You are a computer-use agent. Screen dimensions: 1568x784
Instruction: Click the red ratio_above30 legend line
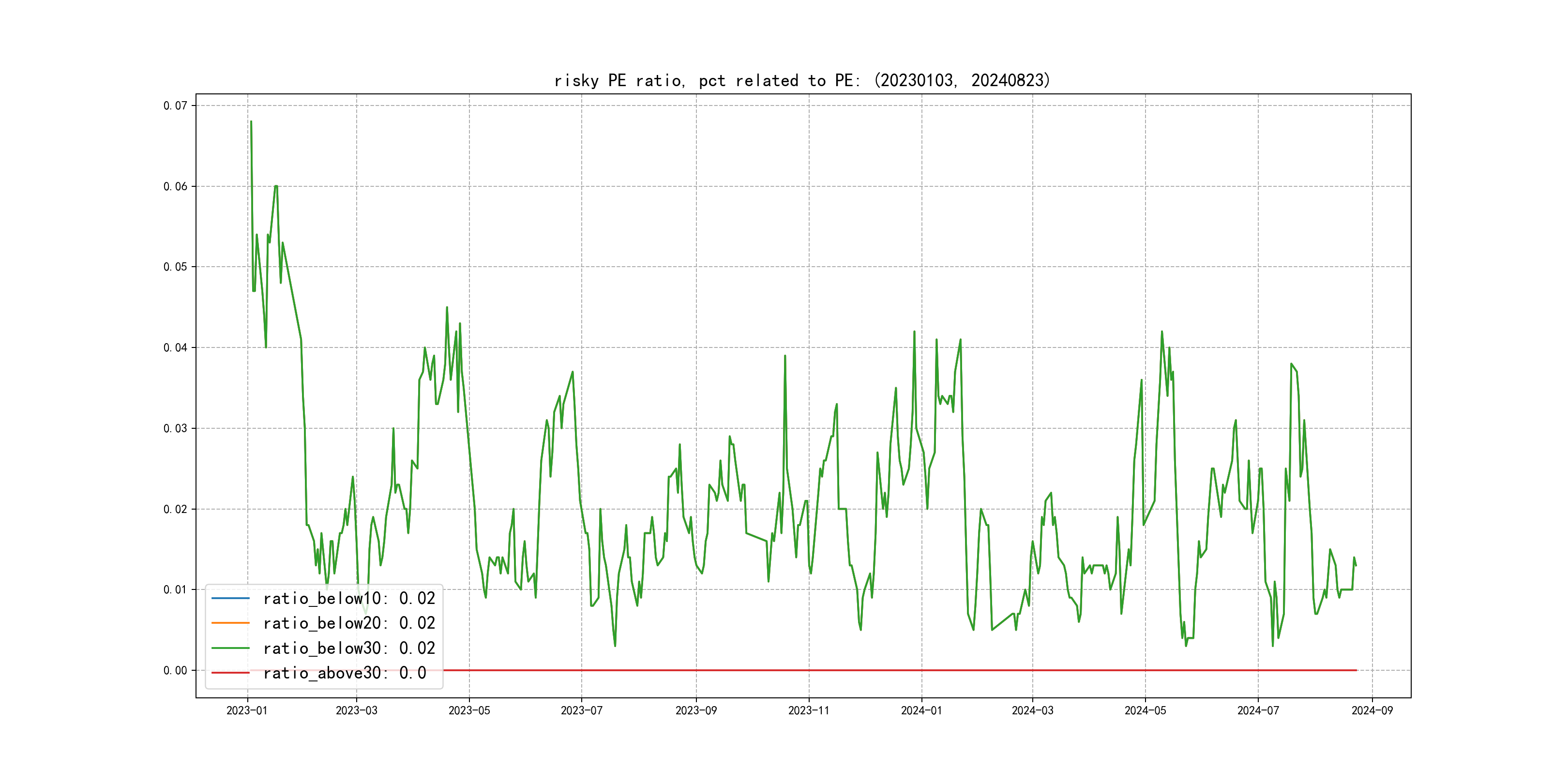230,673
